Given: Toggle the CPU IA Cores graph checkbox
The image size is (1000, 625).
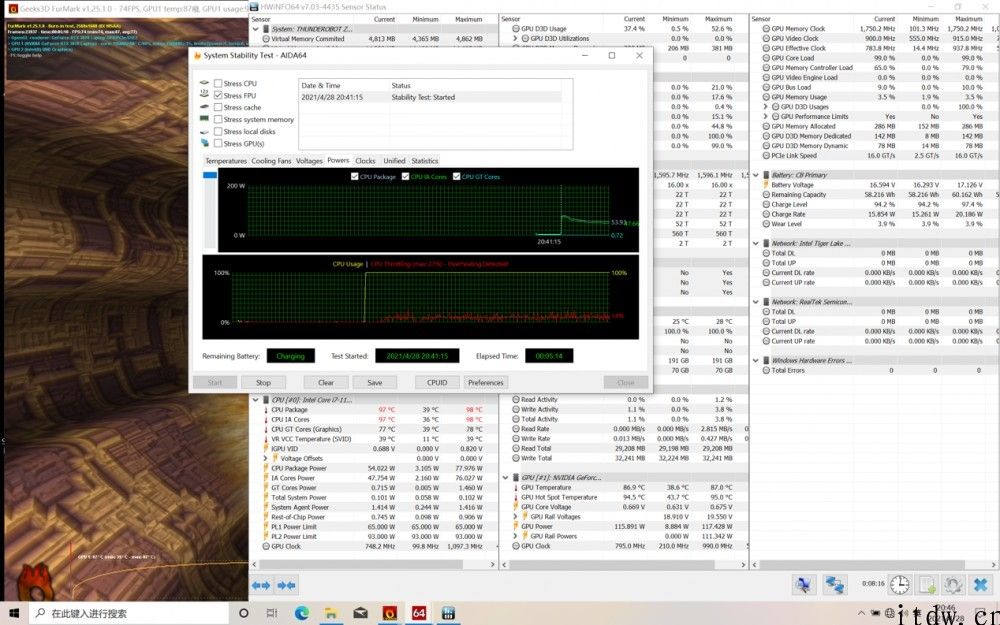Looking at the screenshot, I should [405, 177].
